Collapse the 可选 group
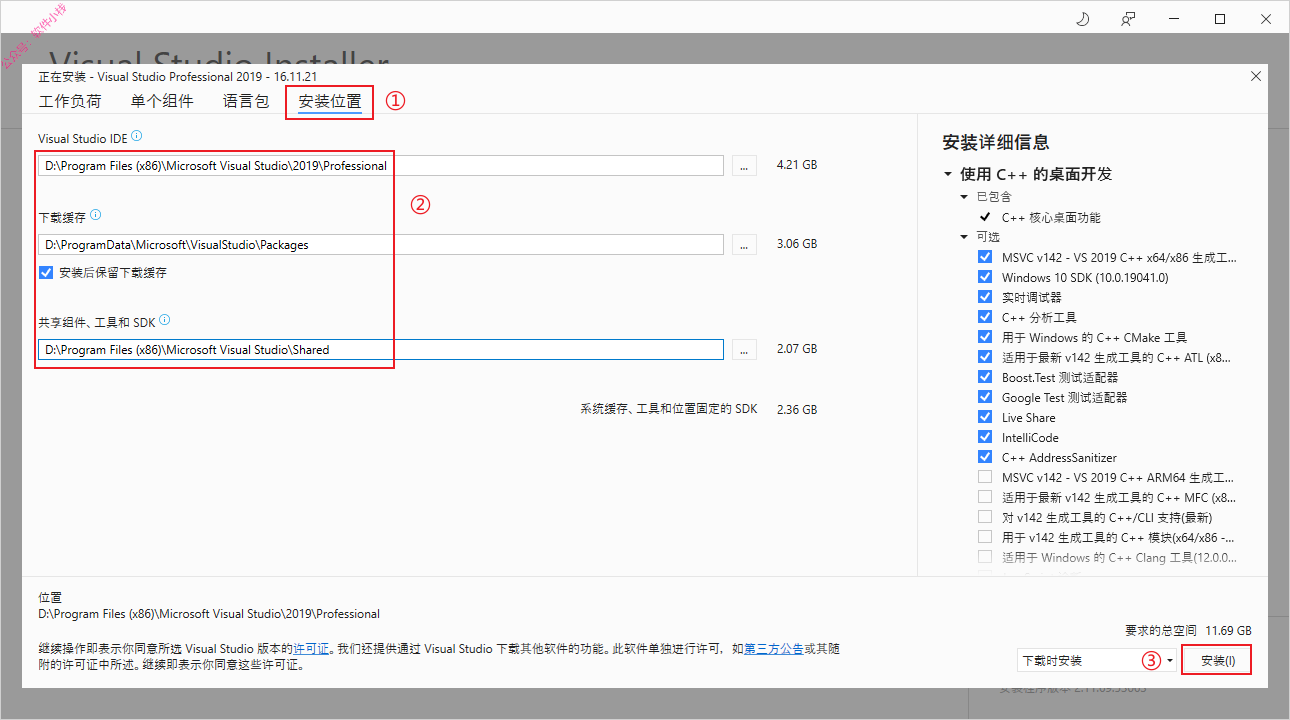This screenshot has width=1290, height=720. tap(965, 237)
